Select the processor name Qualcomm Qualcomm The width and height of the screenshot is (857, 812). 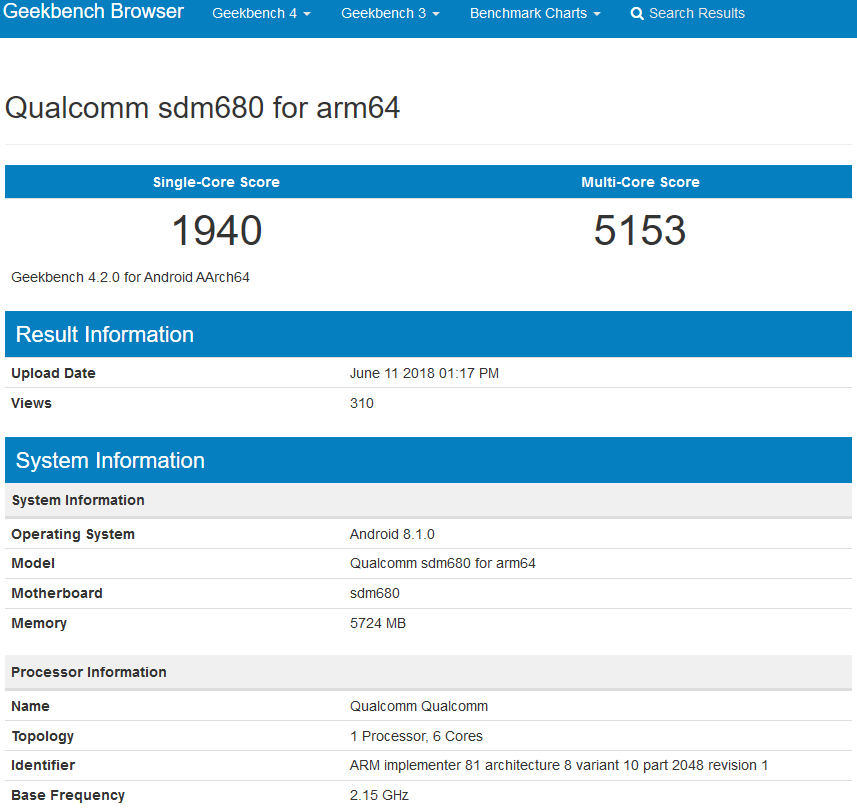419,707
